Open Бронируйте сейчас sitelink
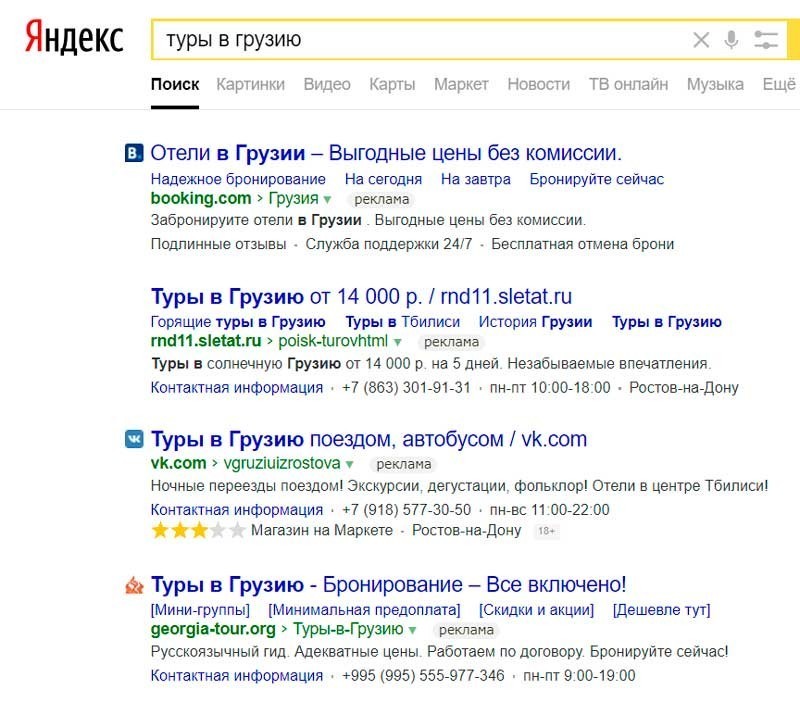Screen dimensions: 800x702 (x=596, y=179)
